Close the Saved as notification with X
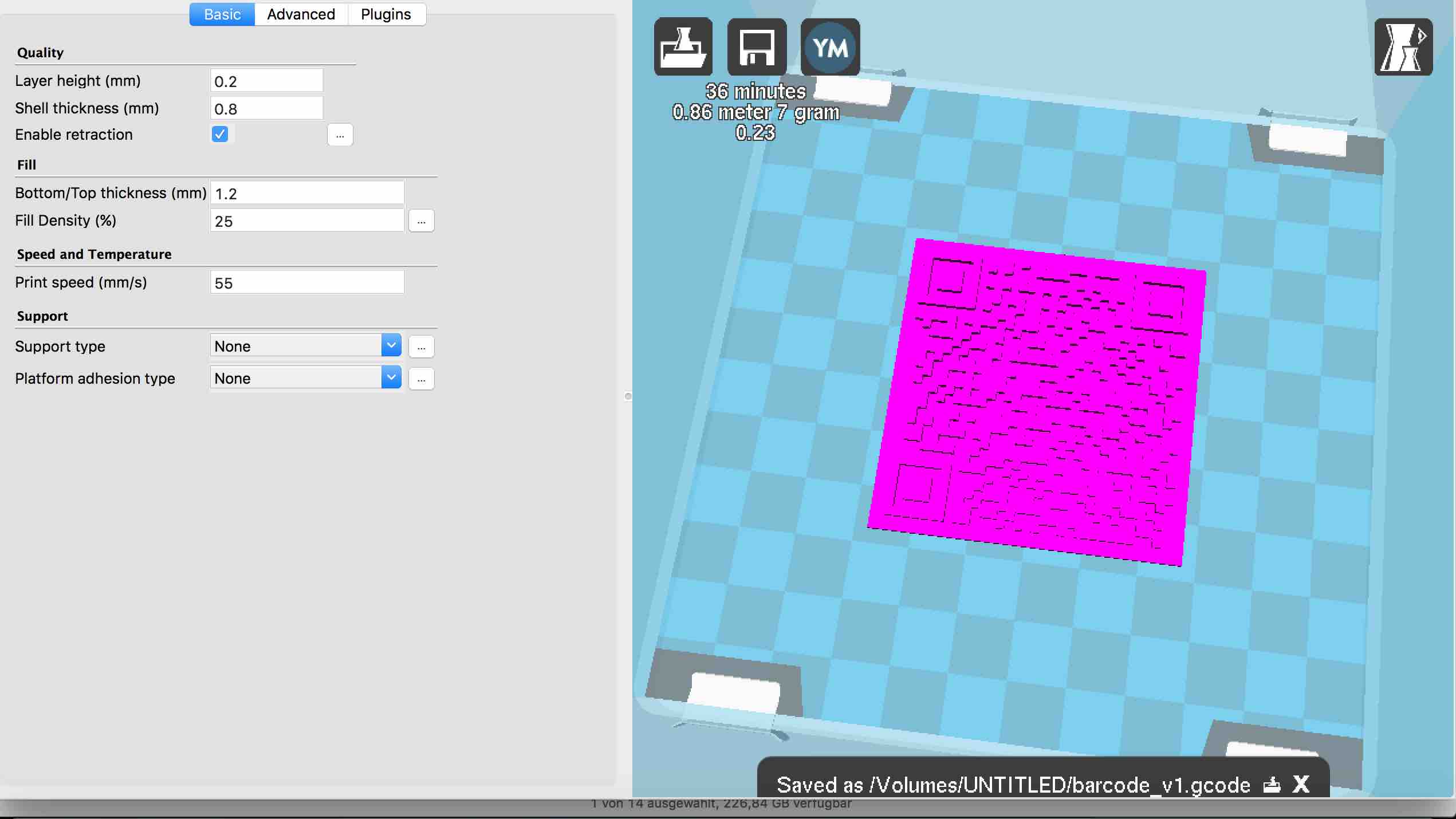This screenshot has height=819, width=1456. [x=1301, y=784]
